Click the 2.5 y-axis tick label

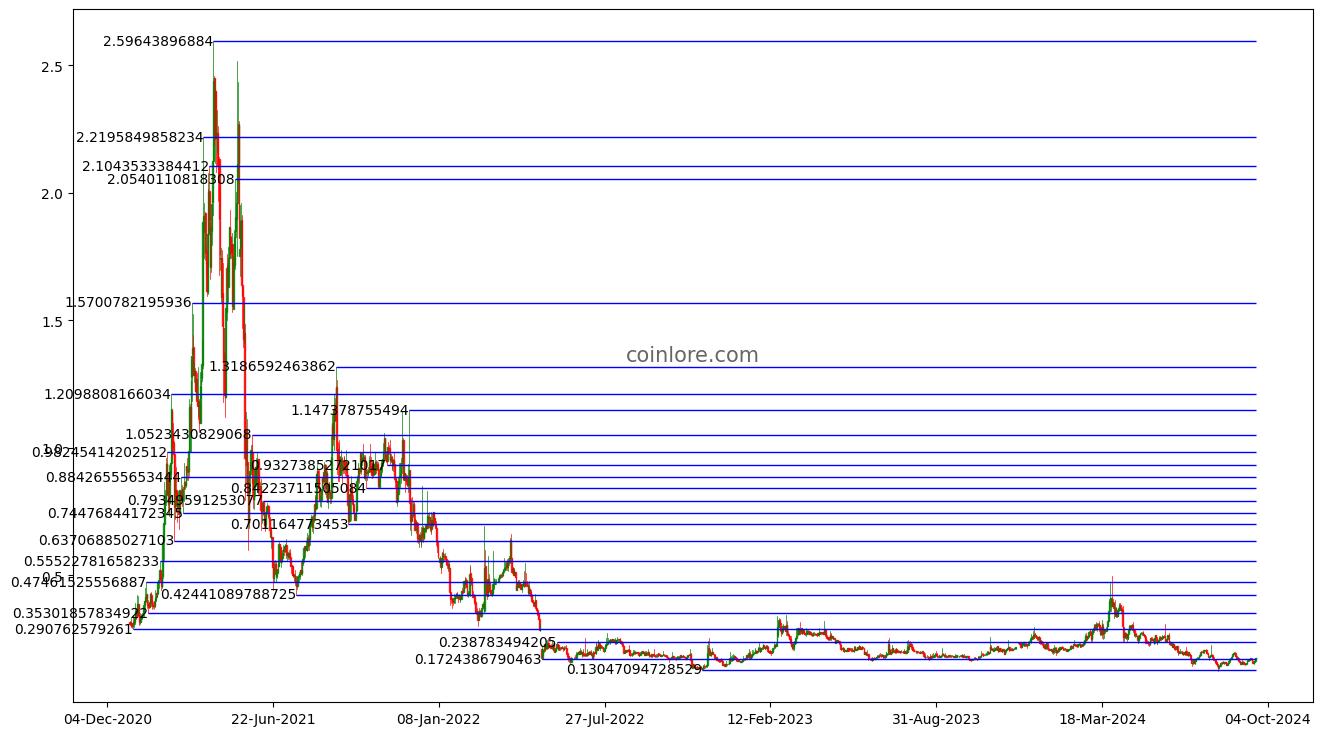tap(53, 66)
